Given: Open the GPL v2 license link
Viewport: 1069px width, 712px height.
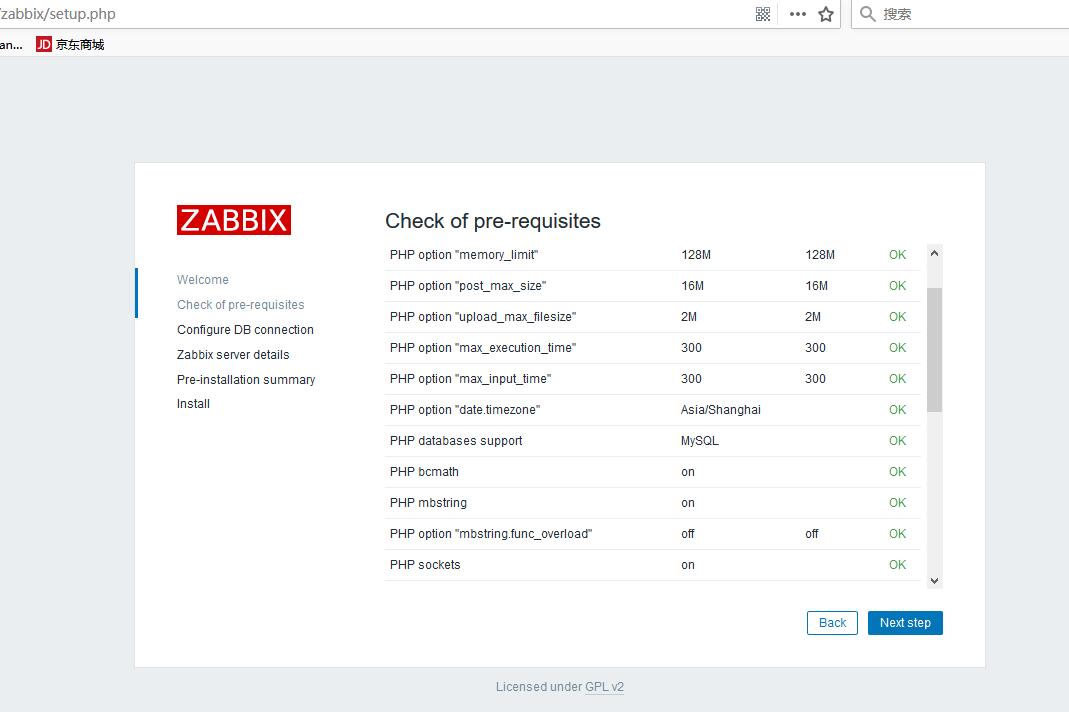Looking at the screenshot, I should pyautogui.click(x=605, y=687).
